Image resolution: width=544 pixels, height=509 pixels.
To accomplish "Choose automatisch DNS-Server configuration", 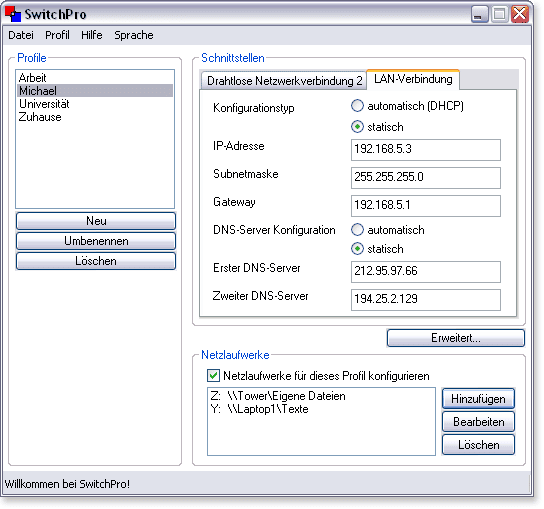I will (x=357, y=230).
